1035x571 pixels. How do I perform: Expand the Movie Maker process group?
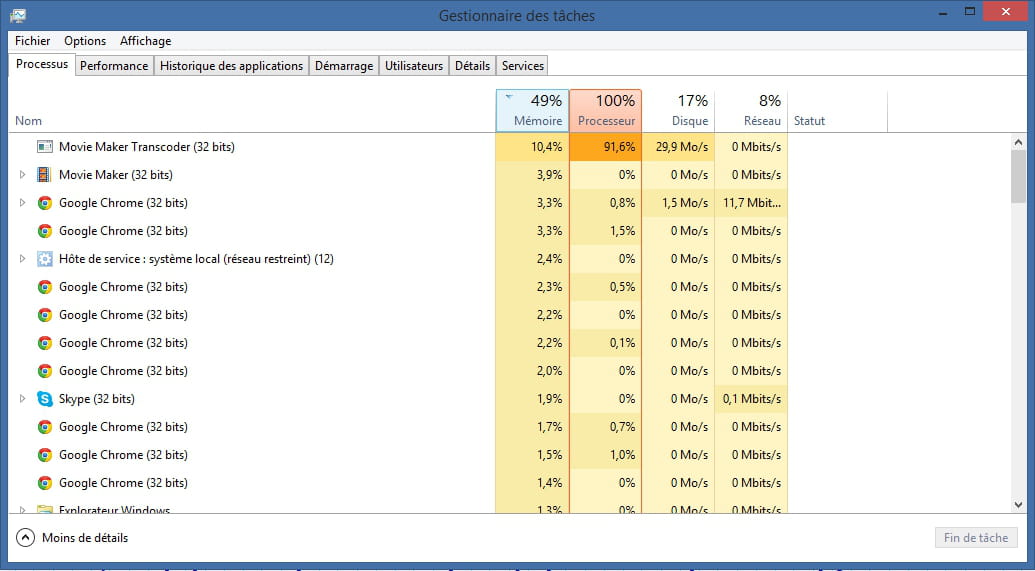22,175
